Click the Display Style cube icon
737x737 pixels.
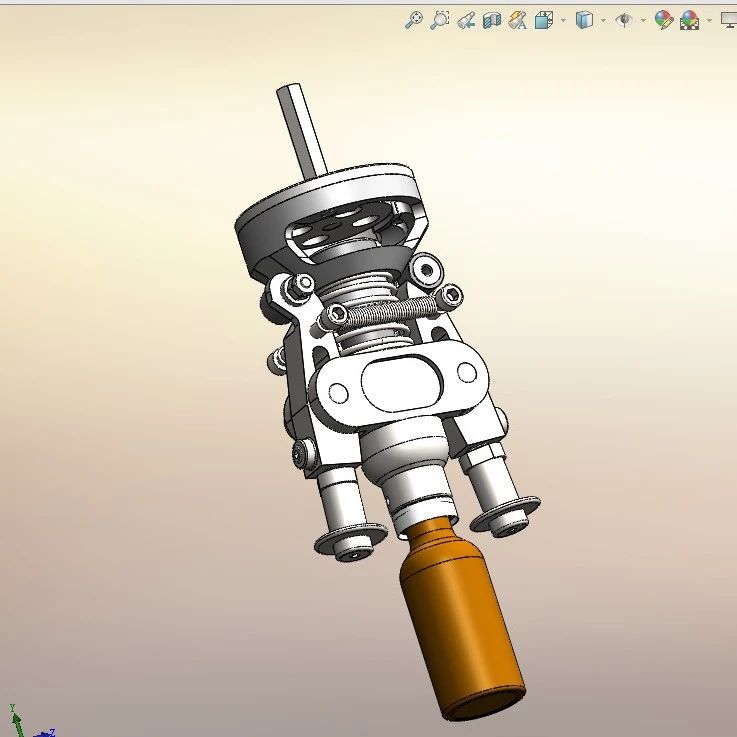pos(584,20)
